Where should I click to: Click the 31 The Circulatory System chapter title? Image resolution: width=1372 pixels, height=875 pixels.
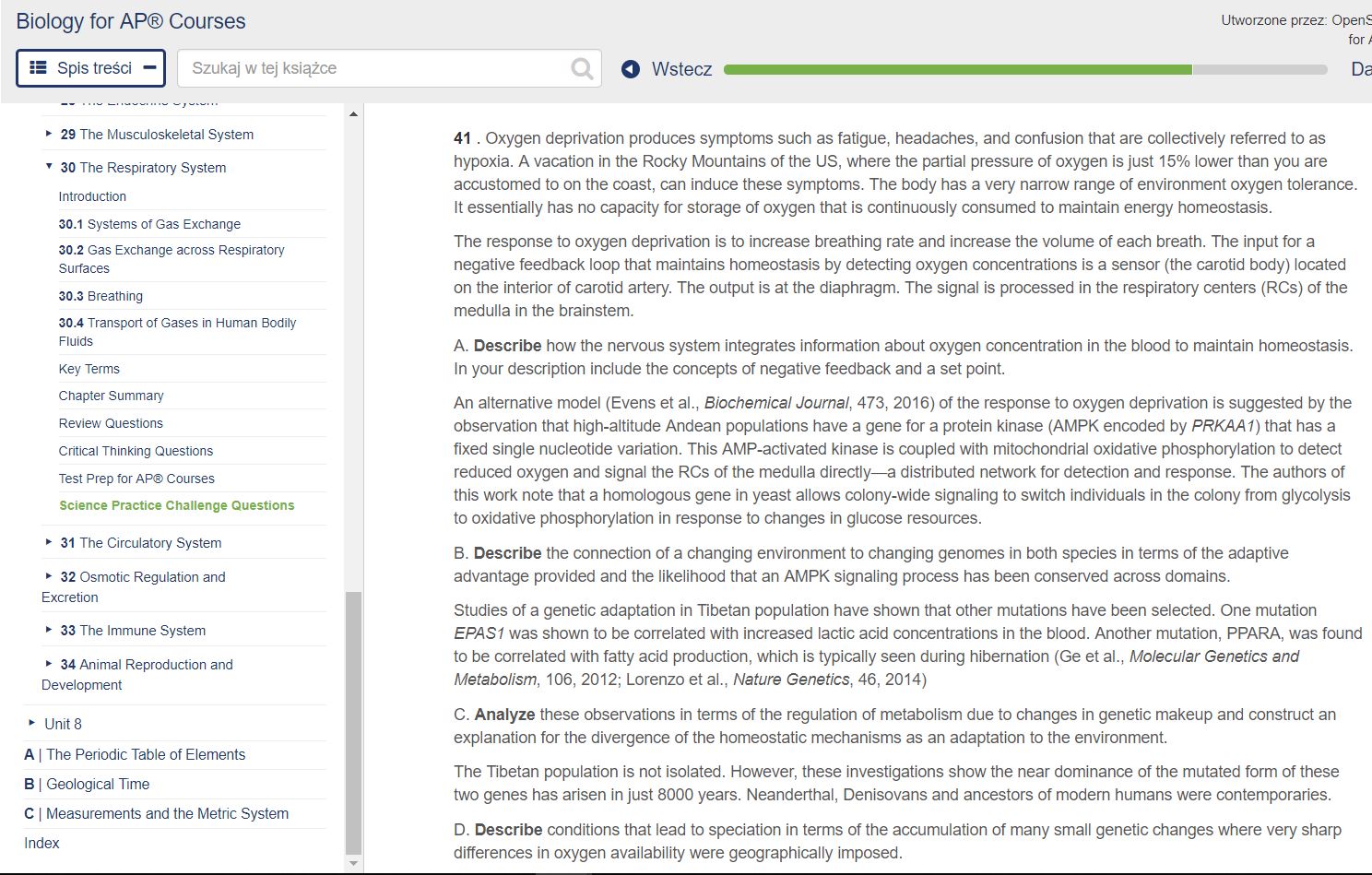(141, 543)
